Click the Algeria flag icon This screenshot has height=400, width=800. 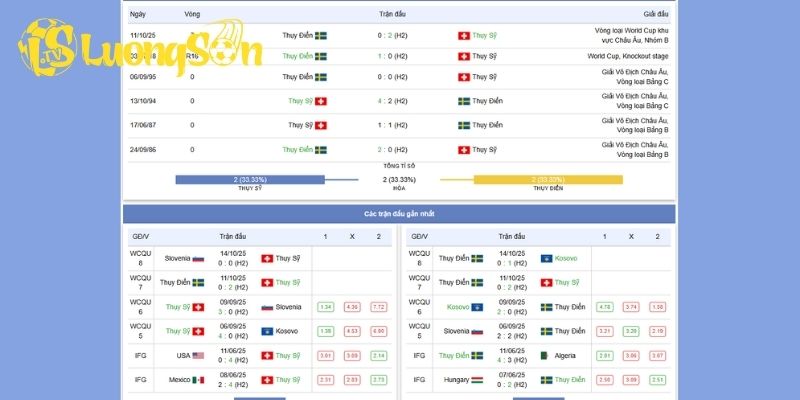tap(546, 355)
